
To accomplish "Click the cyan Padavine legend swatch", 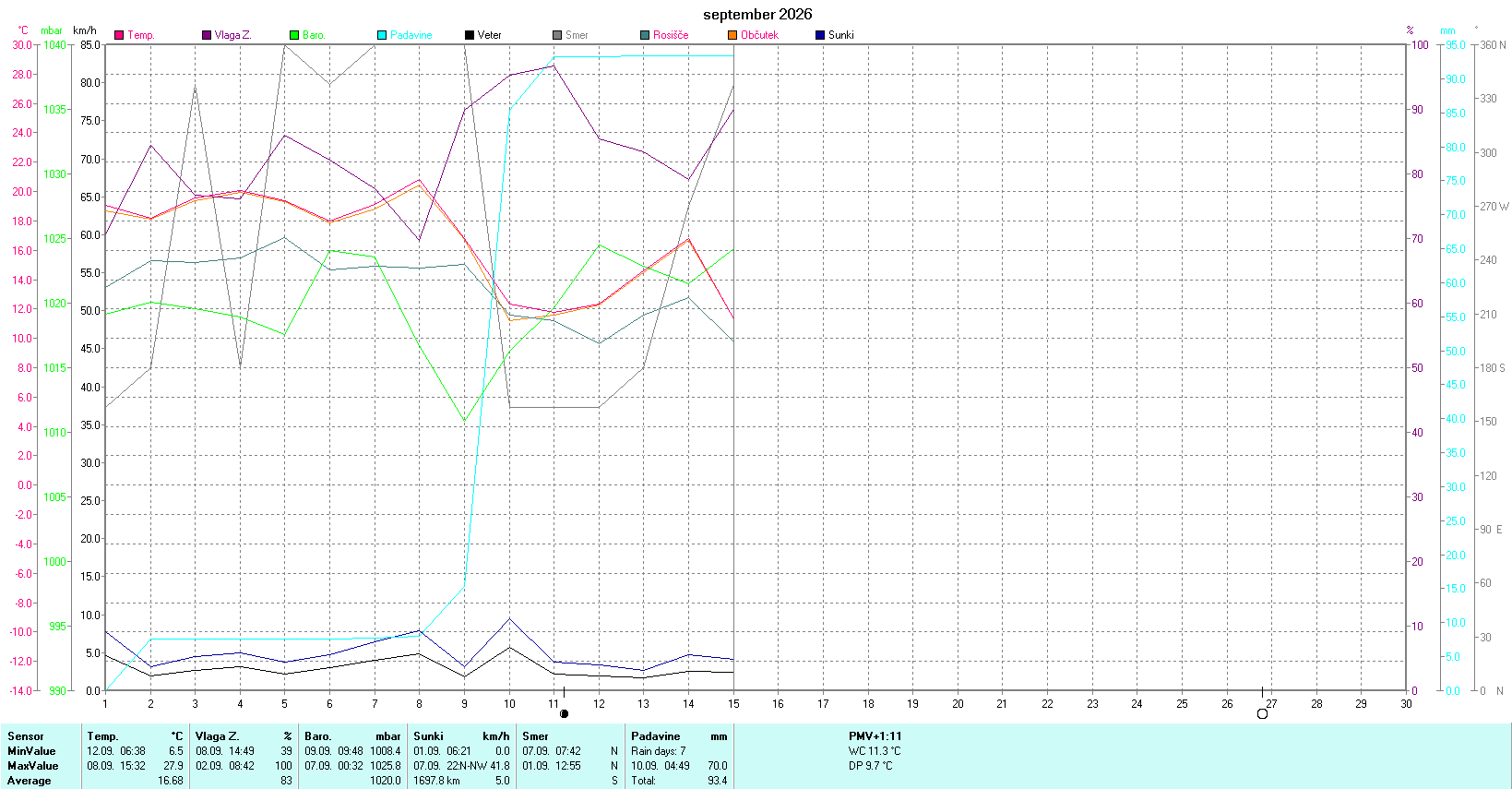I will tap(382, 35).
